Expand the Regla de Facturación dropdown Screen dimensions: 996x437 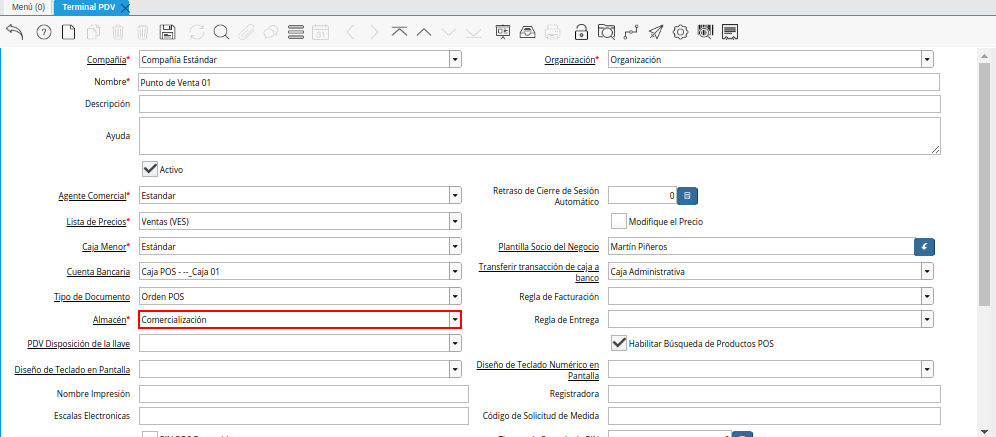pos(927,296)
